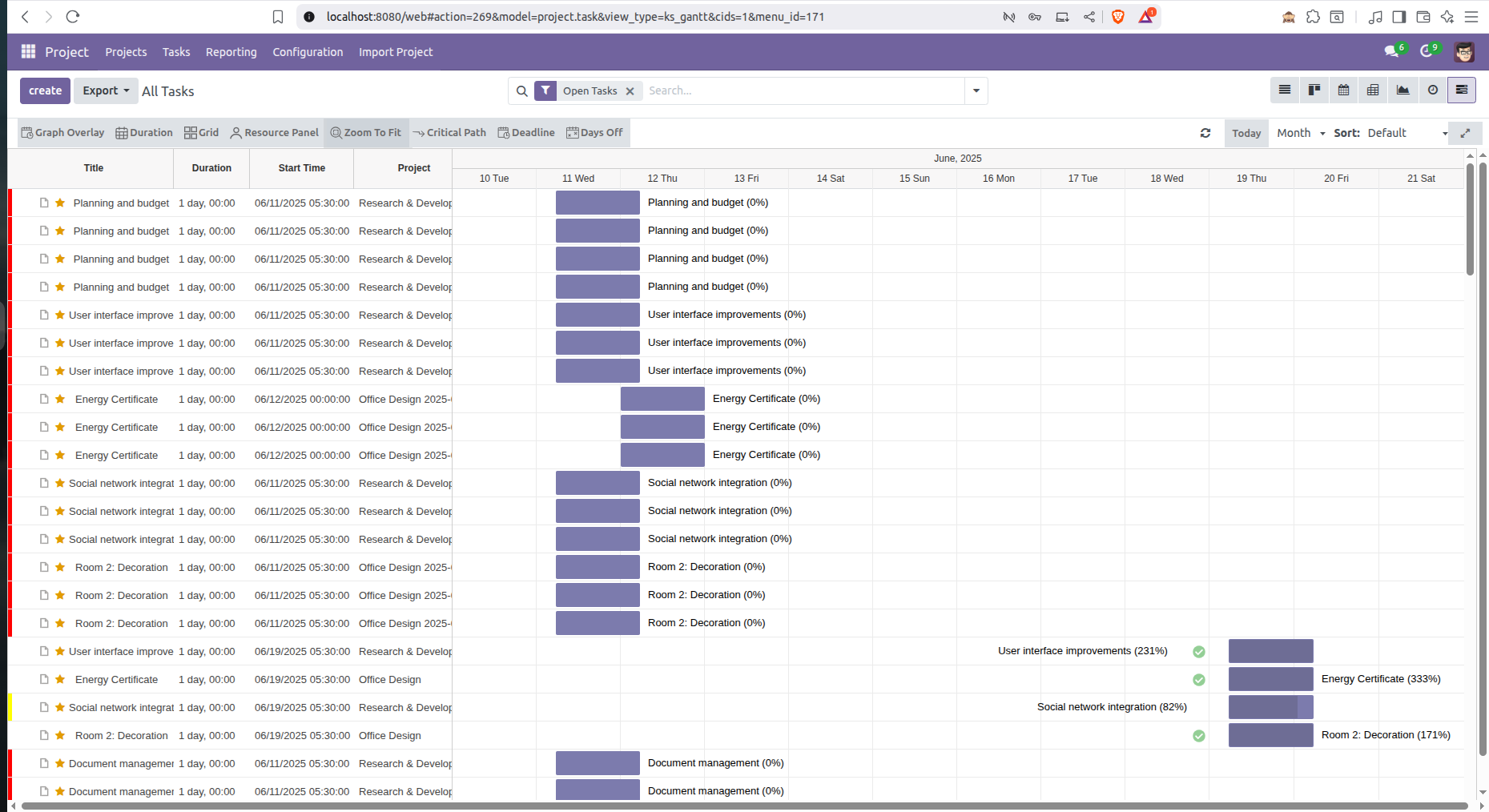Toggle the Critical Path display
1489x812 pixels.
[450, 133]
